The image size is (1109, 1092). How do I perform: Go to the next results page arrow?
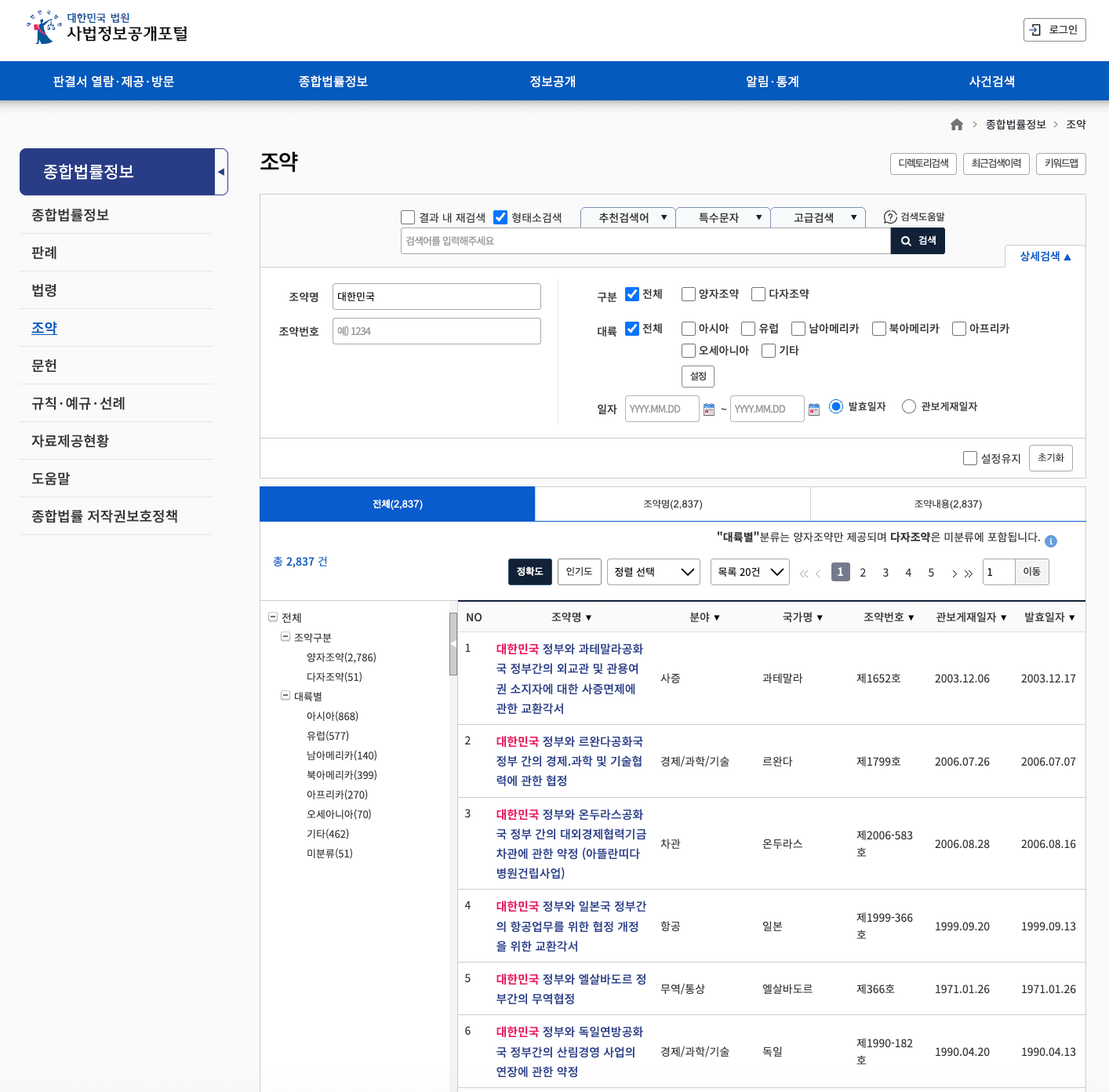(x=954, y=573)
